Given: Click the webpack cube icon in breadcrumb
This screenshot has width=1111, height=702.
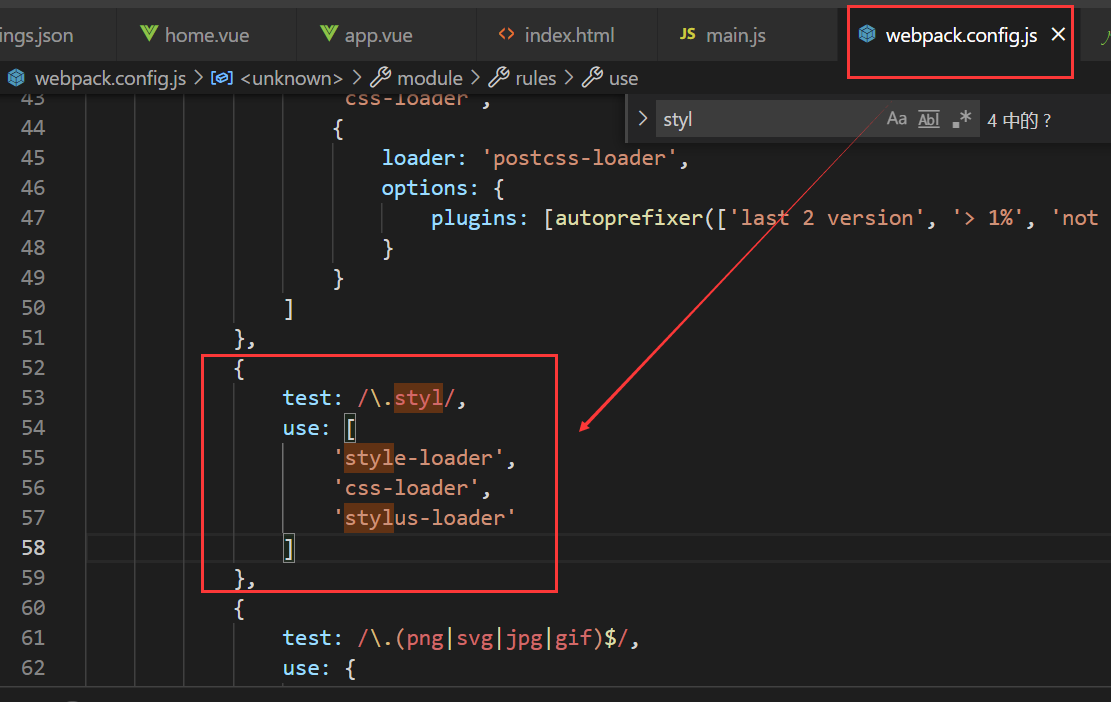Looking at the screenshot, I should coord(16,78).
